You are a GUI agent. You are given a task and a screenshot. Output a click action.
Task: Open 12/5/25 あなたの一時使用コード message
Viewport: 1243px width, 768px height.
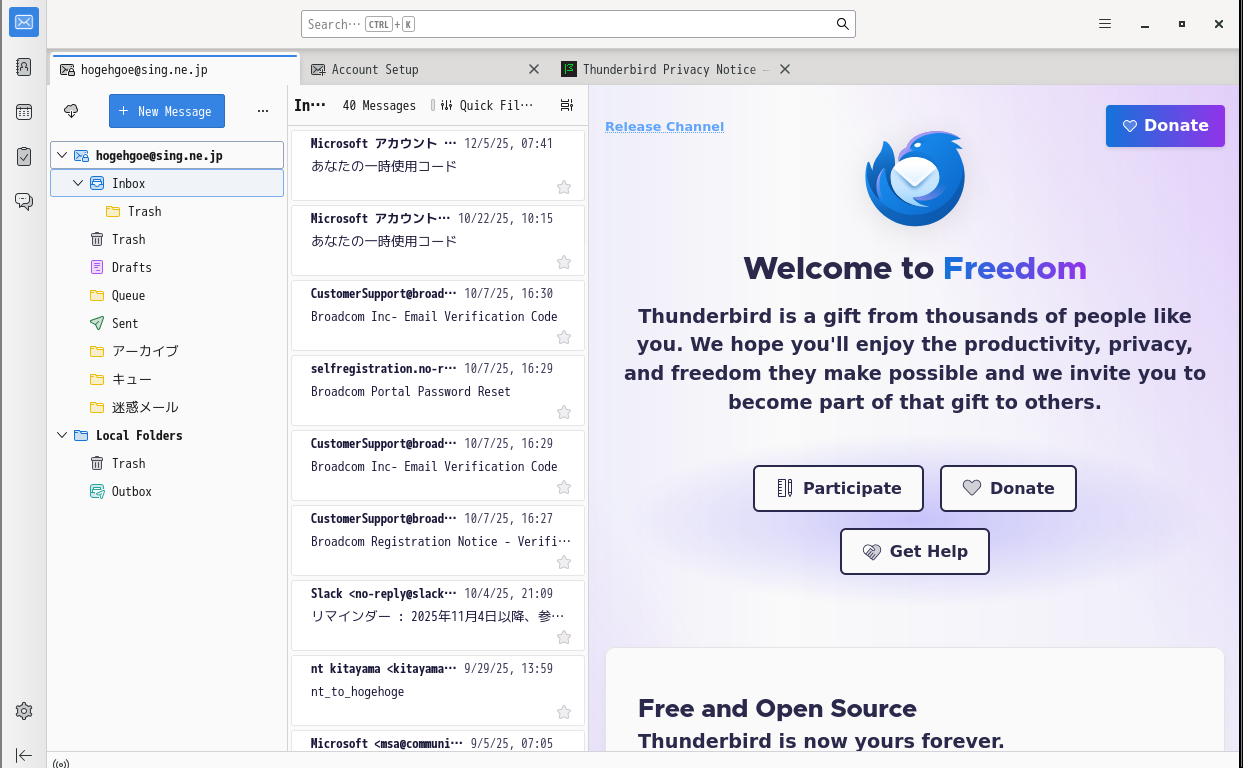point(438,165)
